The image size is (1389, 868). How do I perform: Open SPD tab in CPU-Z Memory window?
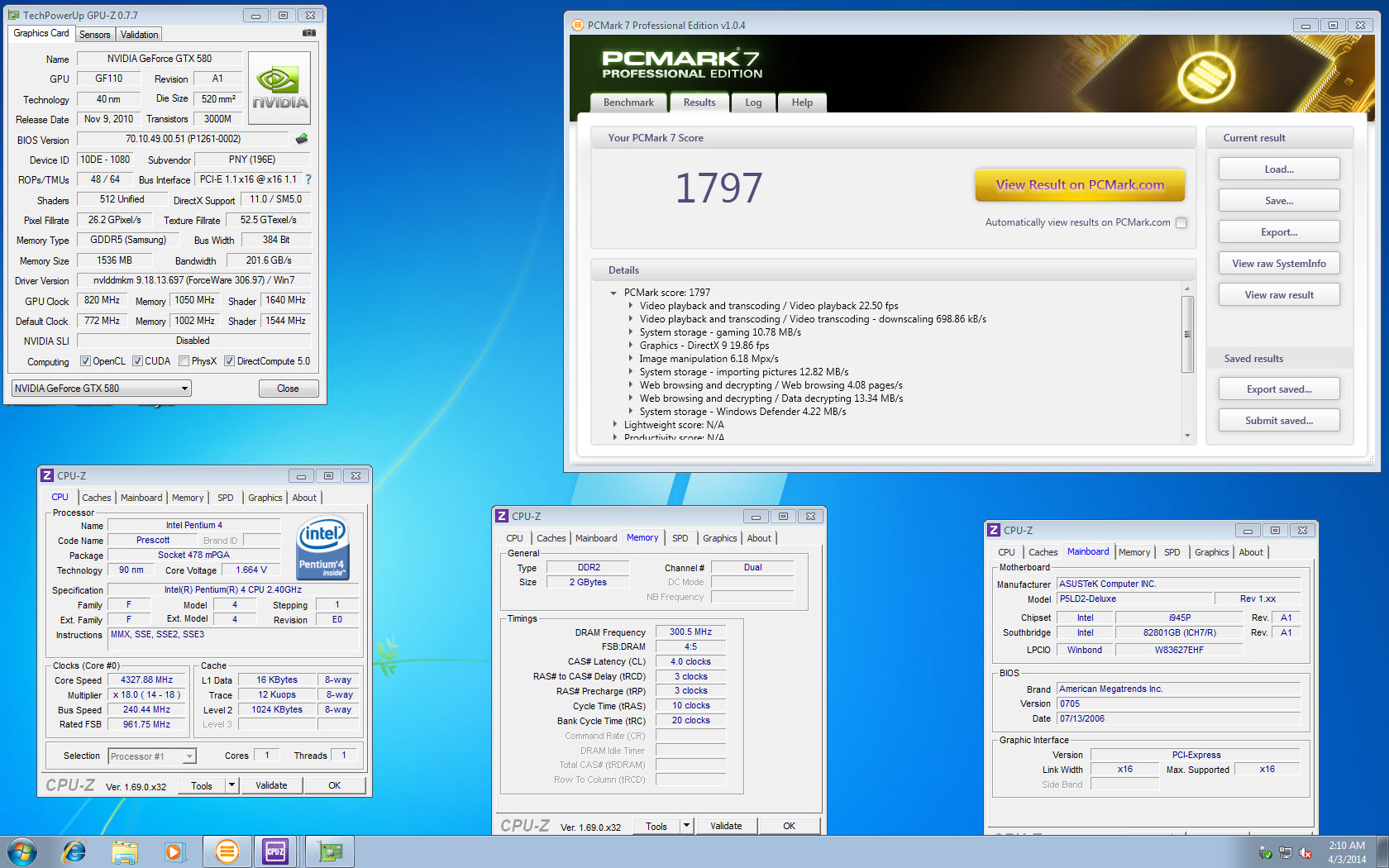coord(680,538)
